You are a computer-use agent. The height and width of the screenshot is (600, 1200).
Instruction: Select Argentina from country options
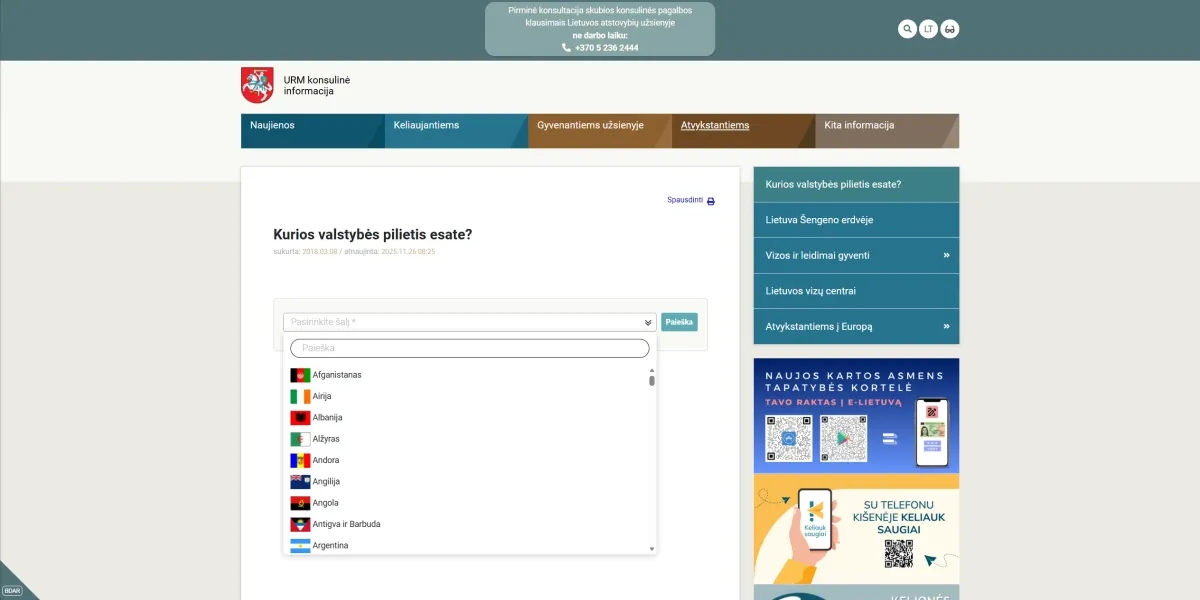tap(330, 545)
